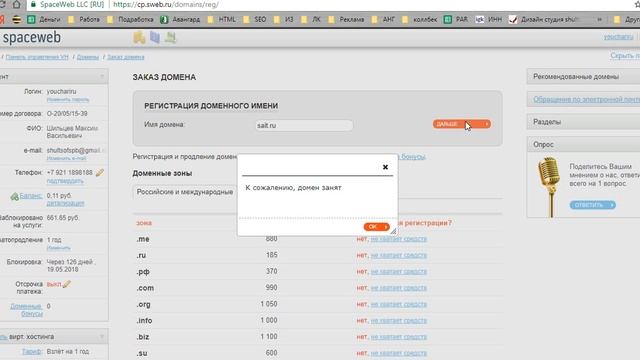Click Изменить under автопродление
Viewport: 640px width, 360px height.
58,248
